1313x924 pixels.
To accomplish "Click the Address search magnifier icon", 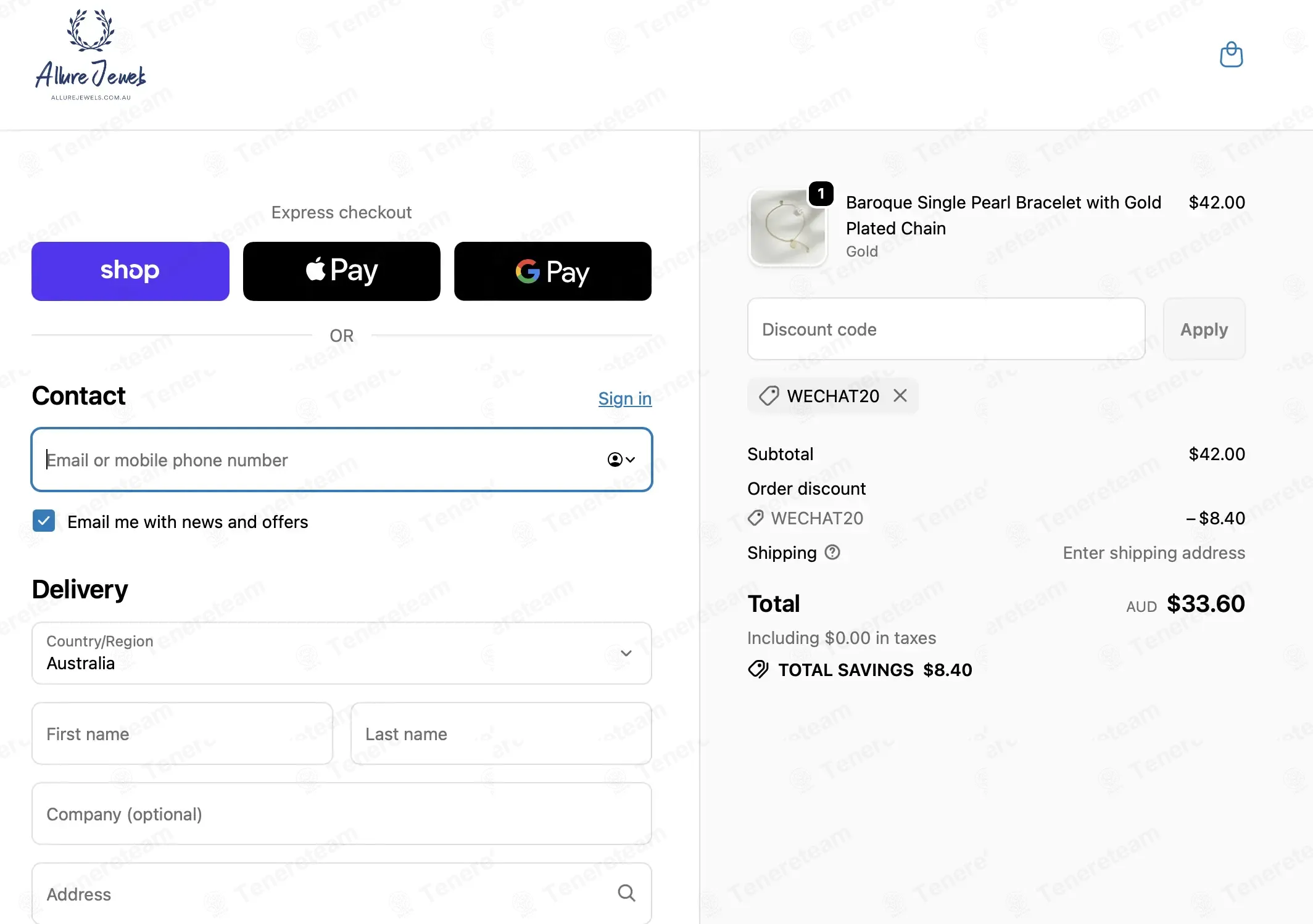I will (x=626, y=893).
